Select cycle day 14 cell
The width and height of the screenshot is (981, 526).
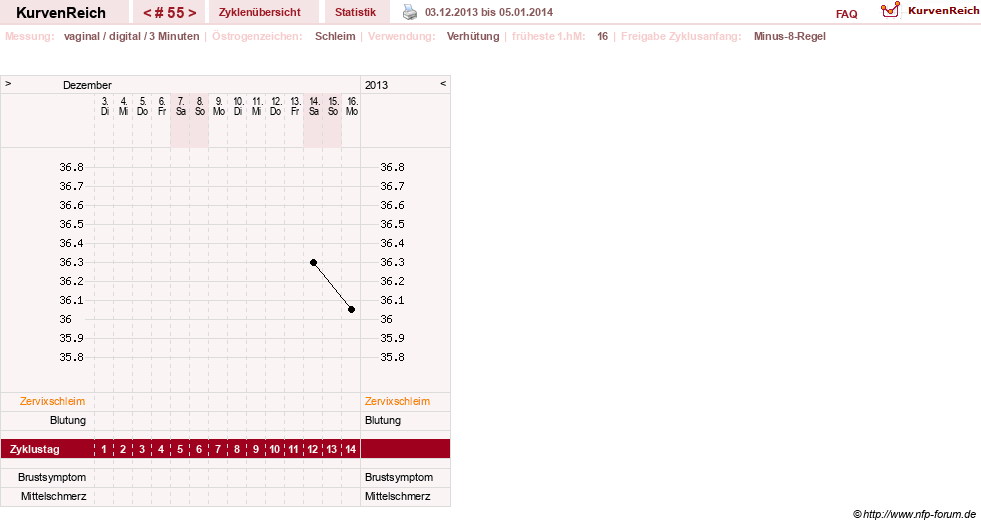tap(351, 449)
